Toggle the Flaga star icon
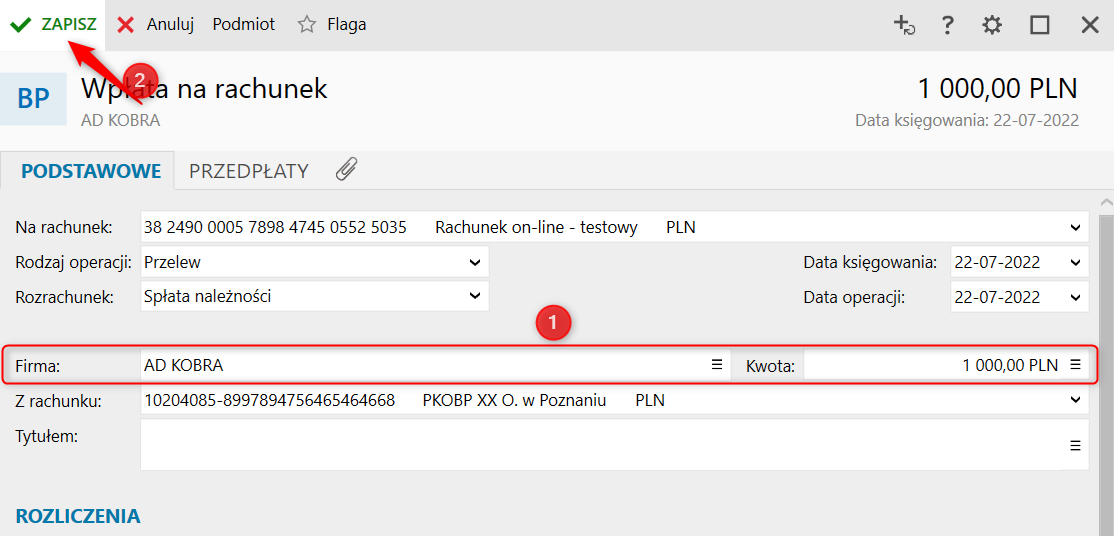 pos(306,25)
